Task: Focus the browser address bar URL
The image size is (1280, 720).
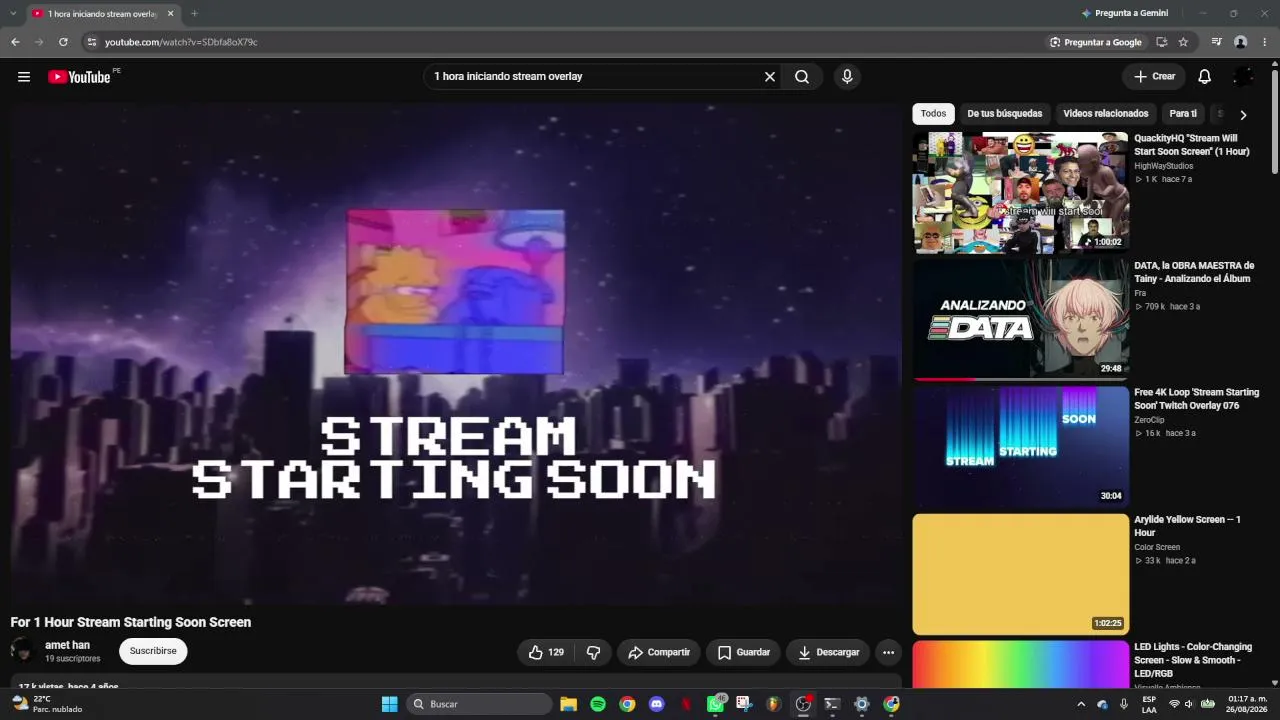Action: pyautogui.click(x=181, y=42)
